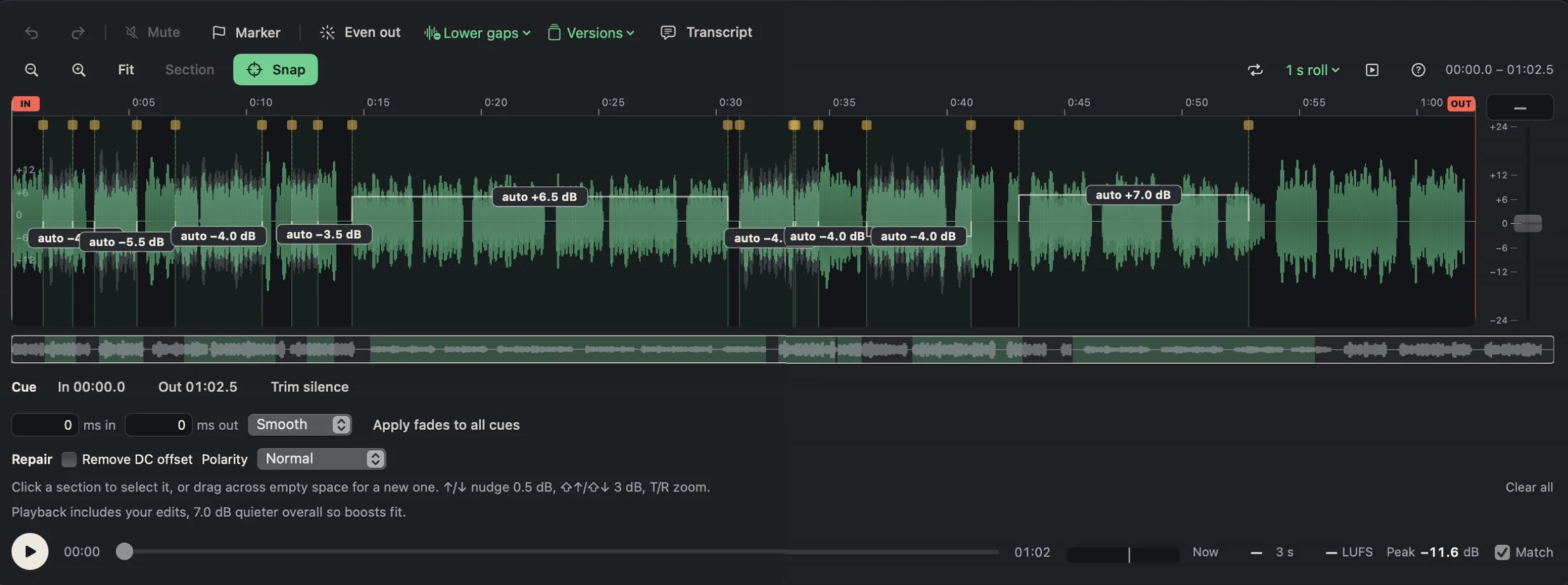
Task: Enable Remove DC offset checkbox
Action: coord(69,459)
